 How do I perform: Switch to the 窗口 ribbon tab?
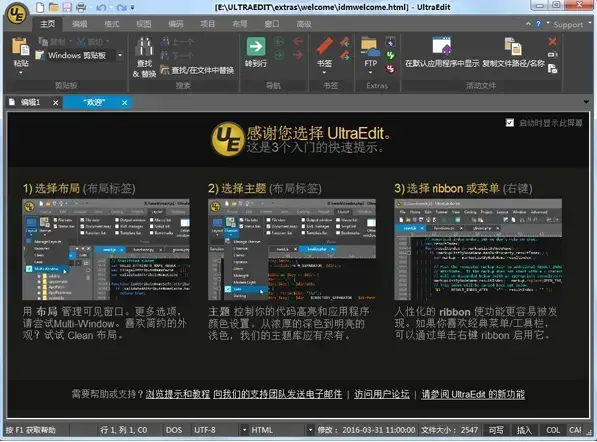click(x=271, y=24)
